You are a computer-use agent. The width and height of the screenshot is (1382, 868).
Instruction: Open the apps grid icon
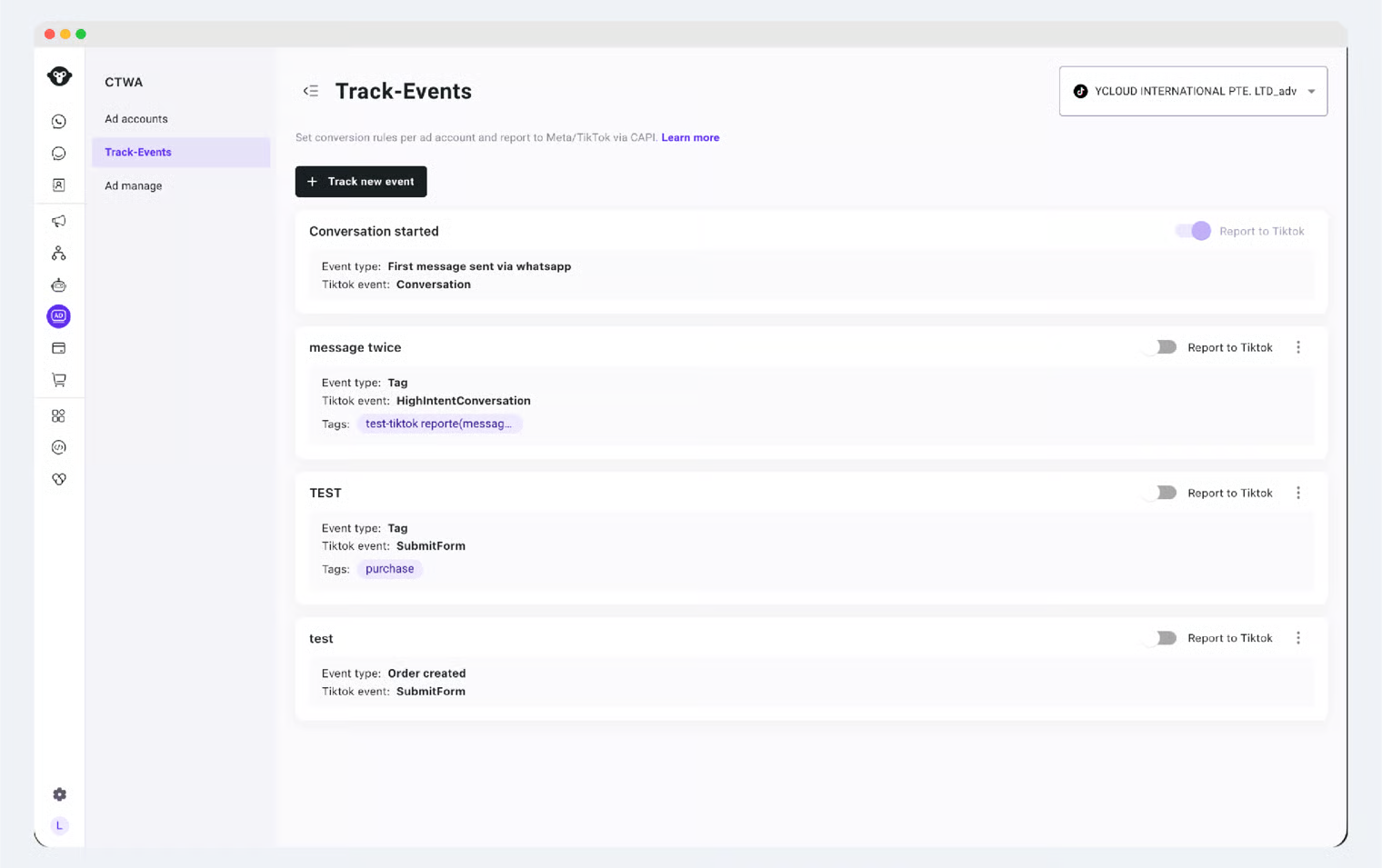coord(59,416)
